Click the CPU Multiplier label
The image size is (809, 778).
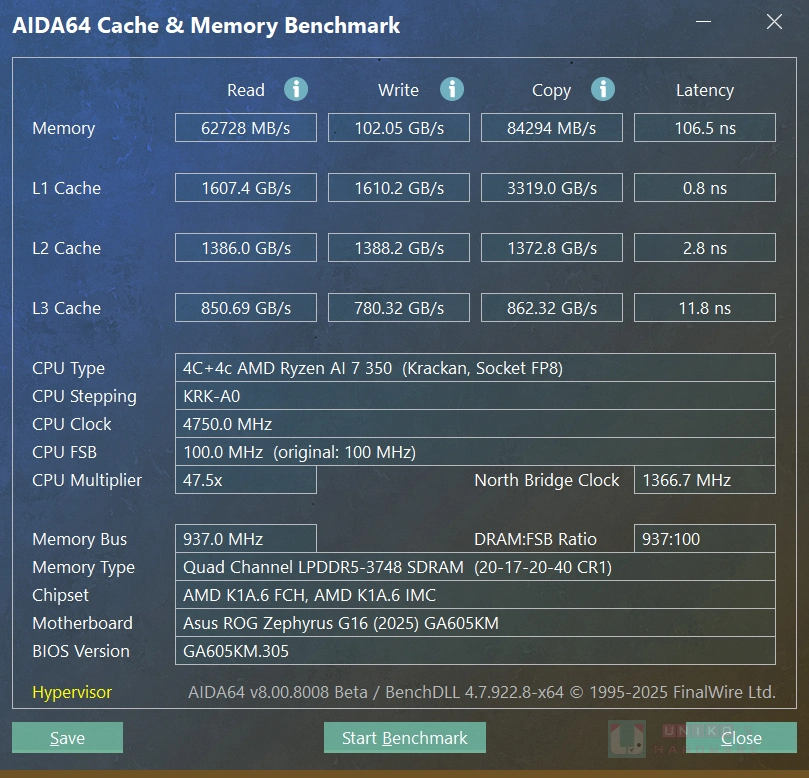[x=87, y=480]
